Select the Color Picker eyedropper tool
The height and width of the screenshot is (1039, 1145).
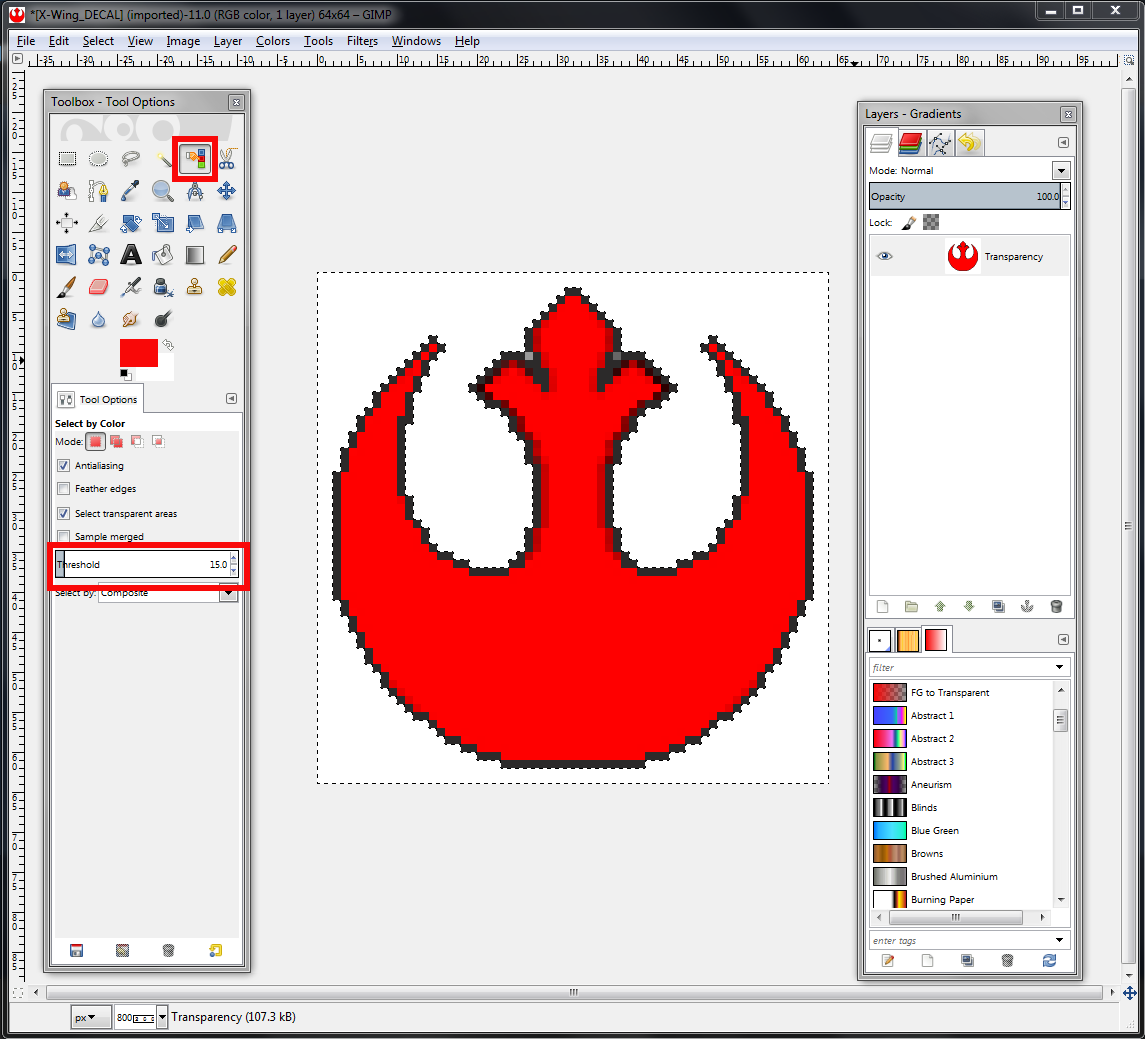pos(131,191)
